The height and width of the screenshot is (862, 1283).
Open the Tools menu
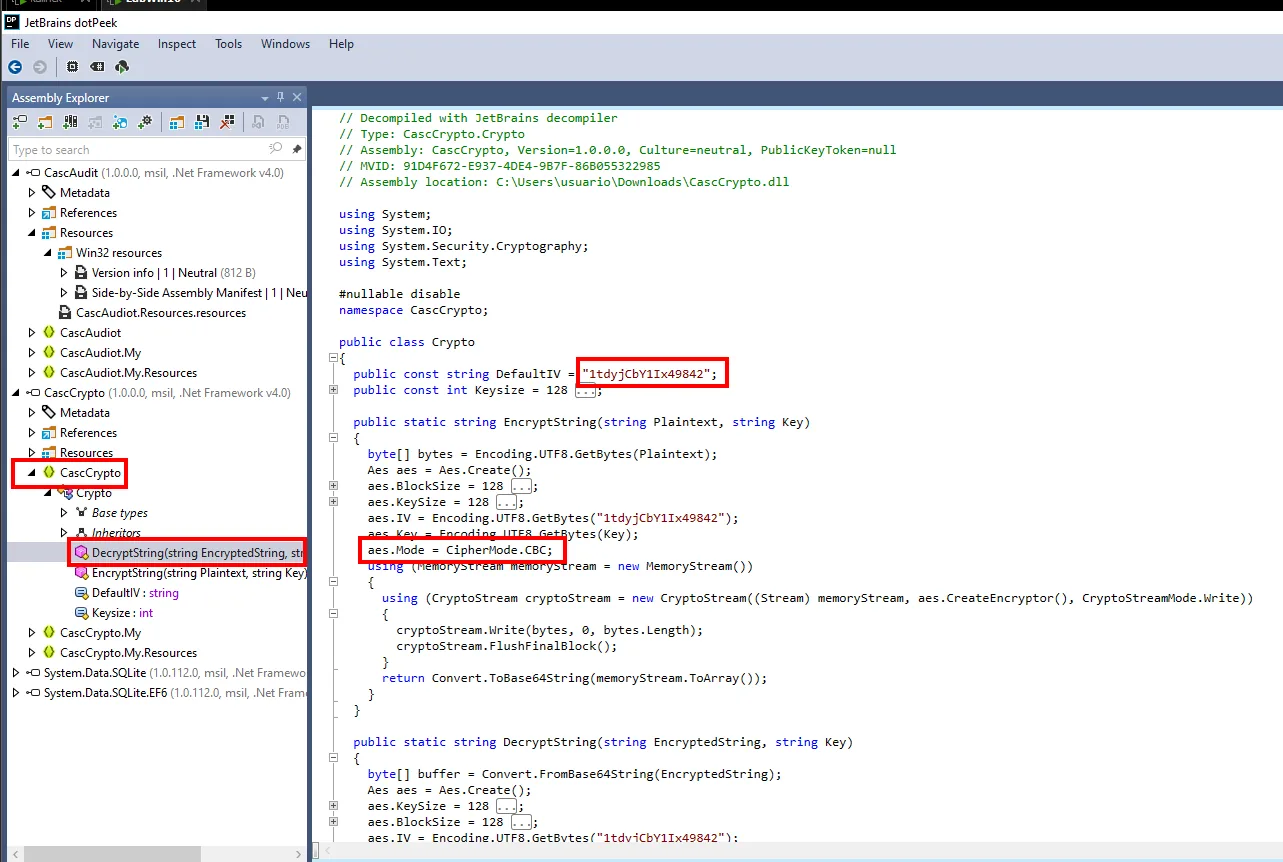tap(229, 44)
